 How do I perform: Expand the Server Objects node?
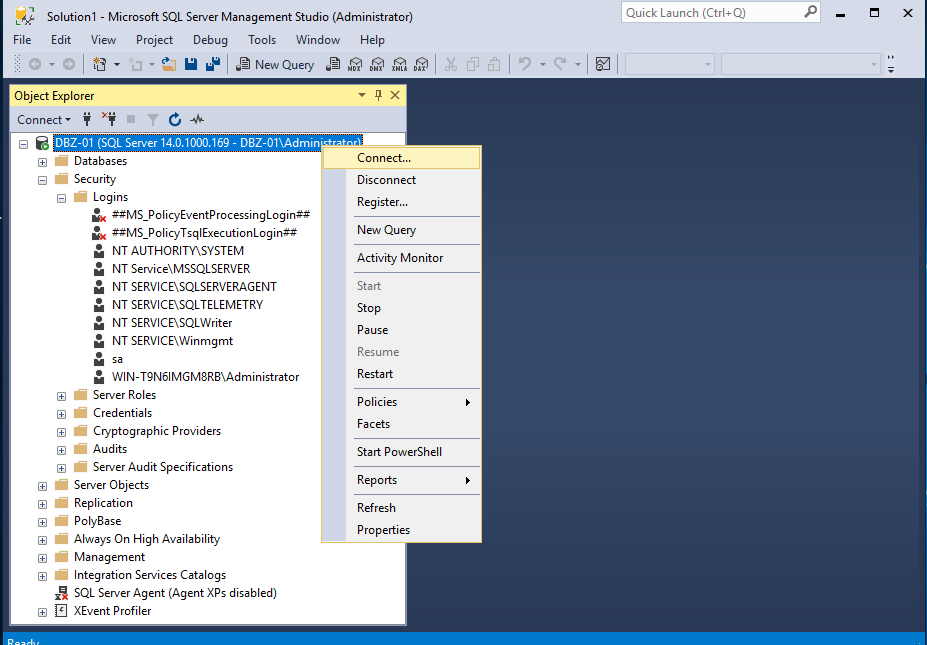click(x=43, y=486)
